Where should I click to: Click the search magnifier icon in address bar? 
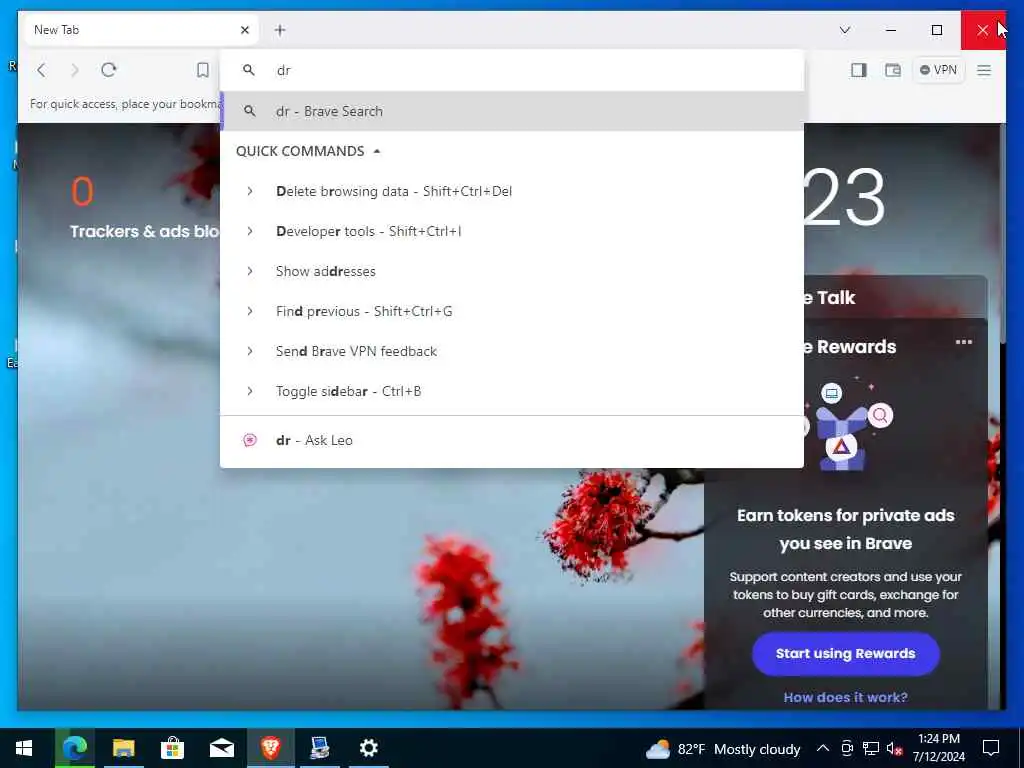tap(248, 70)
